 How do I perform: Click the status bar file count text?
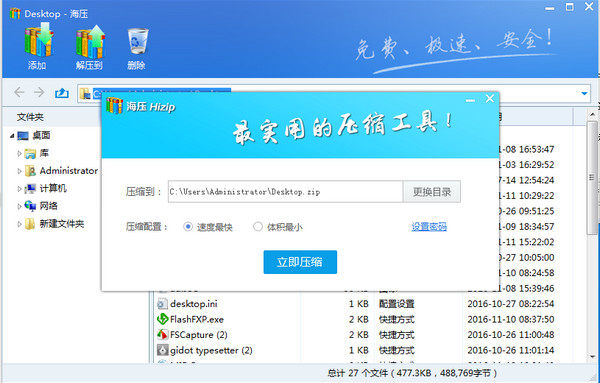coord(412,373)
